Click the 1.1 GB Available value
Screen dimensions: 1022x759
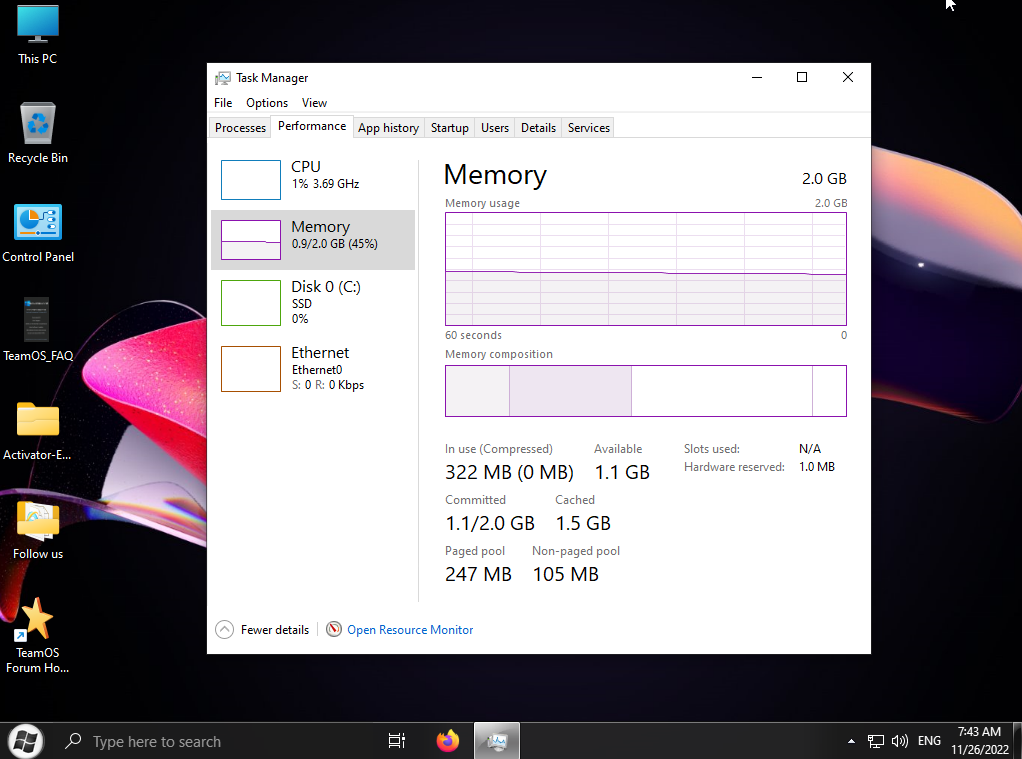coord(622,472)
